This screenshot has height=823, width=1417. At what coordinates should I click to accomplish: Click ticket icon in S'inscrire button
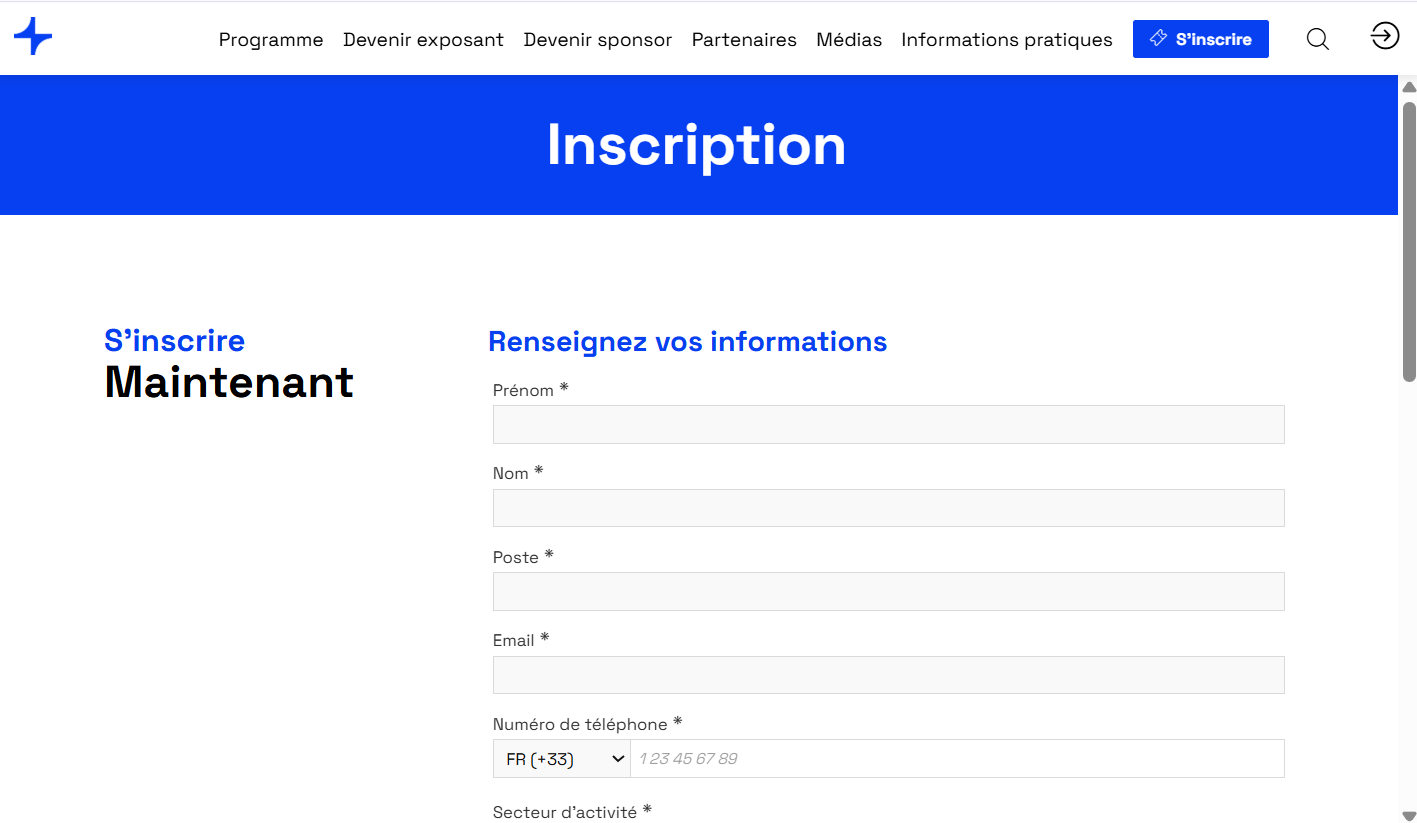coord(1158,38)
